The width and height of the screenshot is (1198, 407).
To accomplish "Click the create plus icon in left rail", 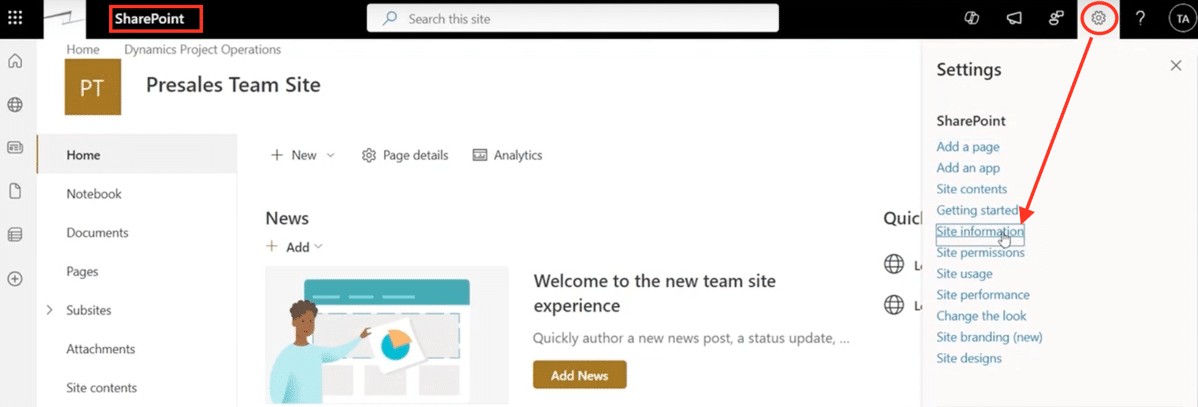I will pos(15,279).
